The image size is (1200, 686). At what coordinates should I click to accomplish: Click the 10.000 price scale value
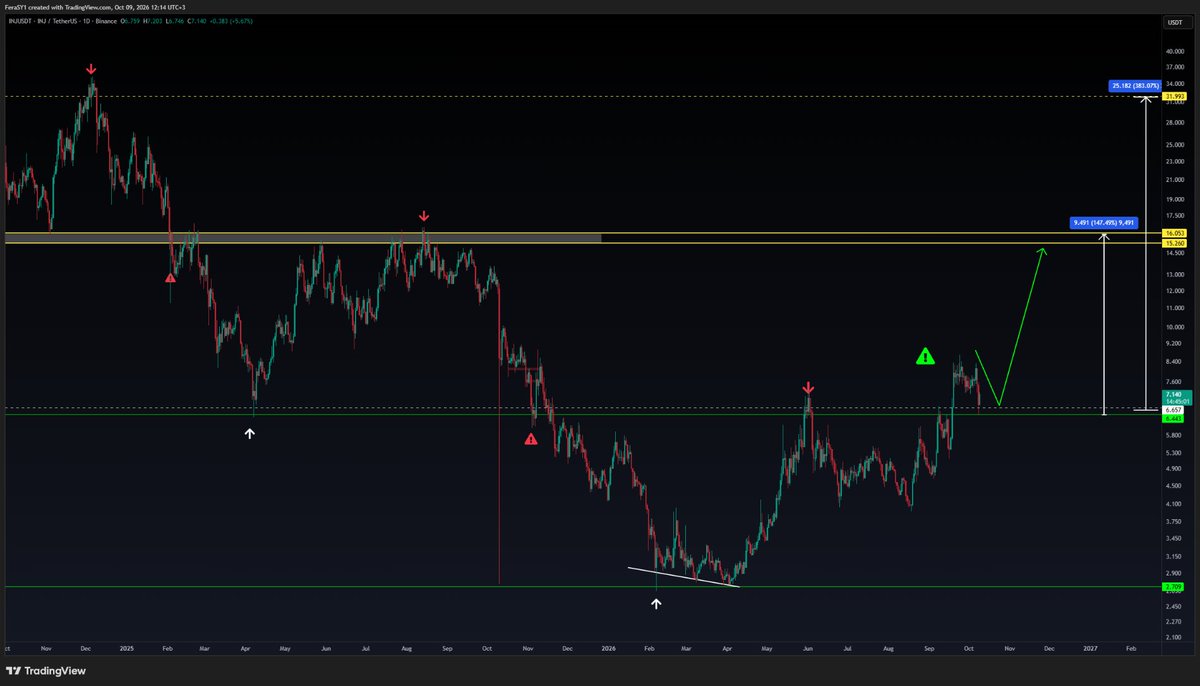[x=1174, y=327]
